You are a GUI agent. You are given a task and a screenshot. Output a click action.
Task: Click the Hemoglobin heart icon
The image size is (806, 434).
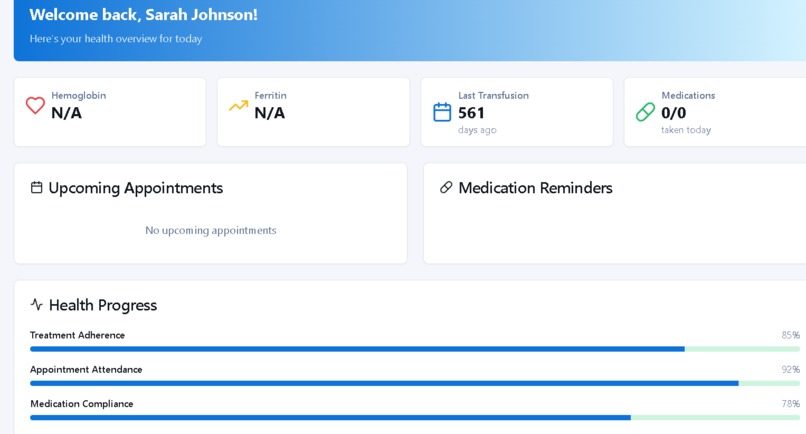click(35, 105)
